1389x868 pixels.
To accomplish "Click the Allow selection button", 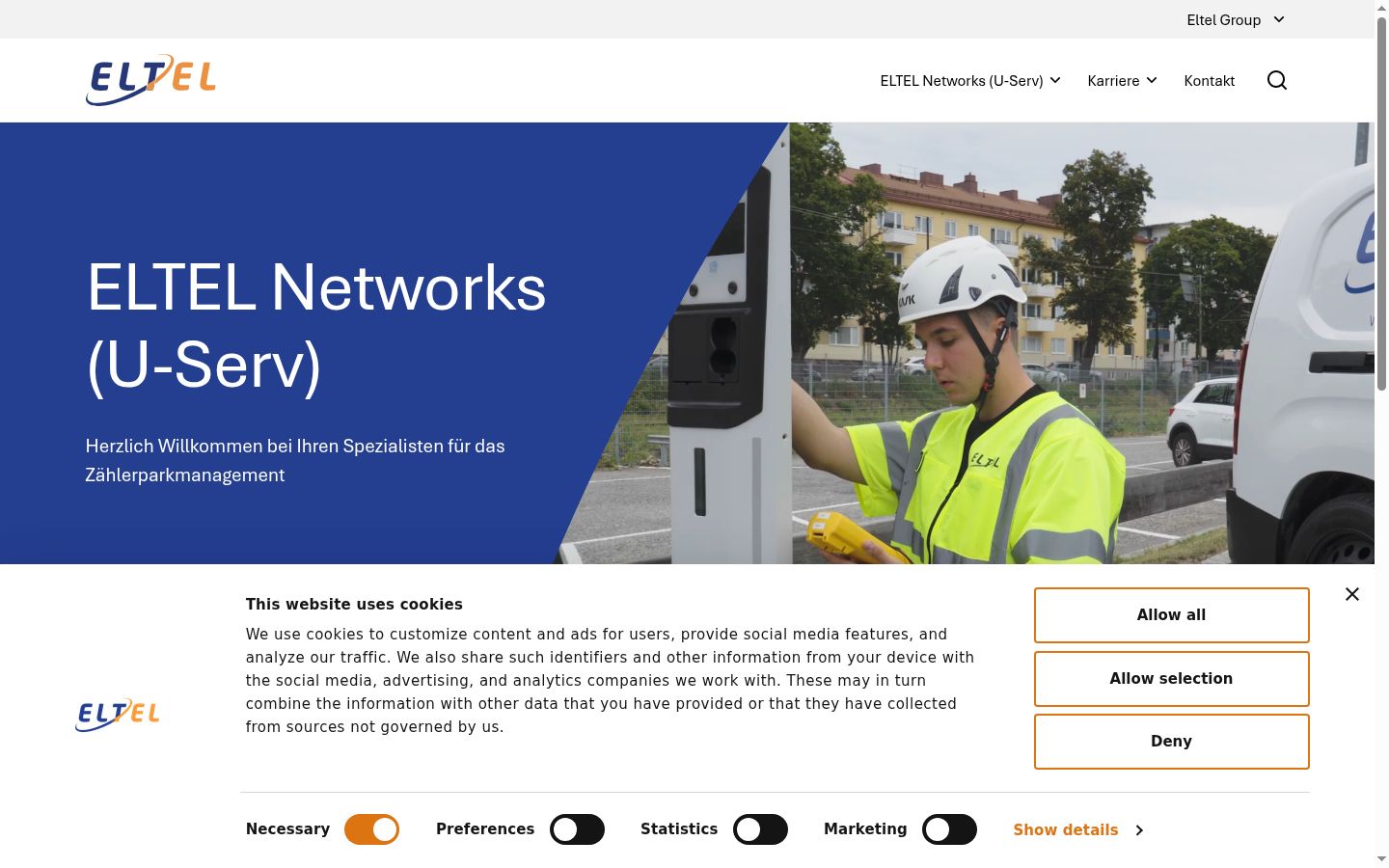I will (1171, 679).
